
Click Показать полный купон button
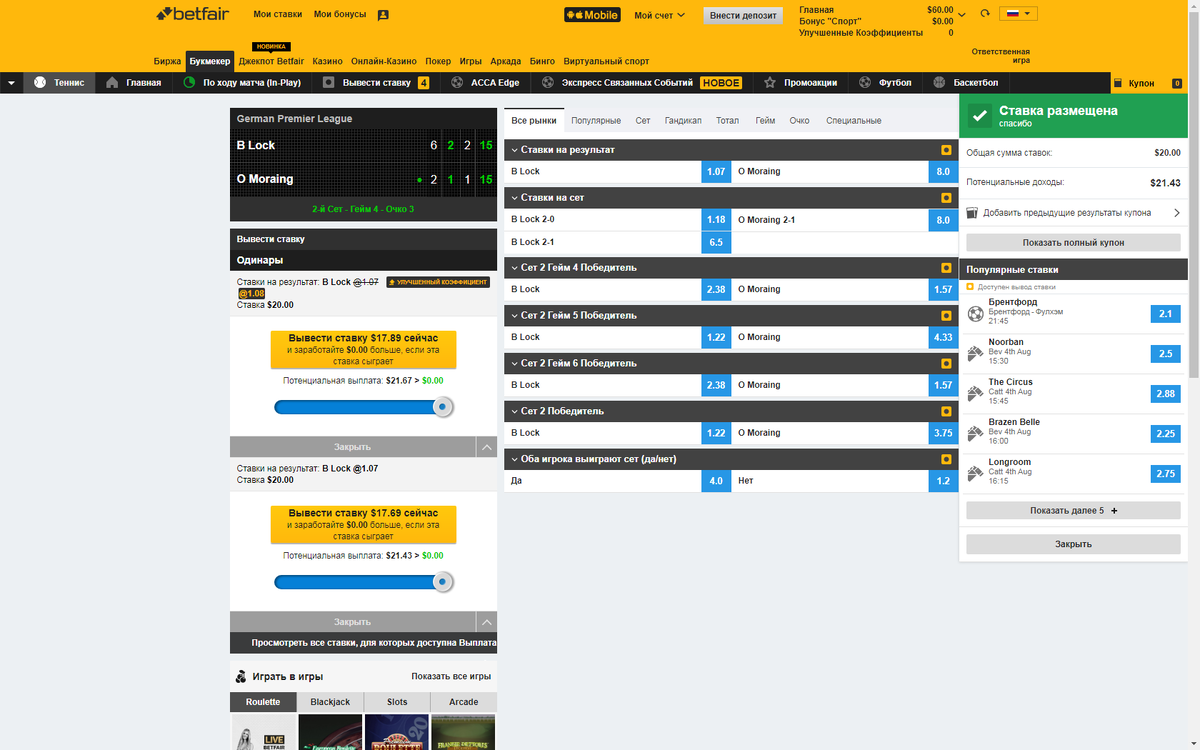click(1073, 243)
